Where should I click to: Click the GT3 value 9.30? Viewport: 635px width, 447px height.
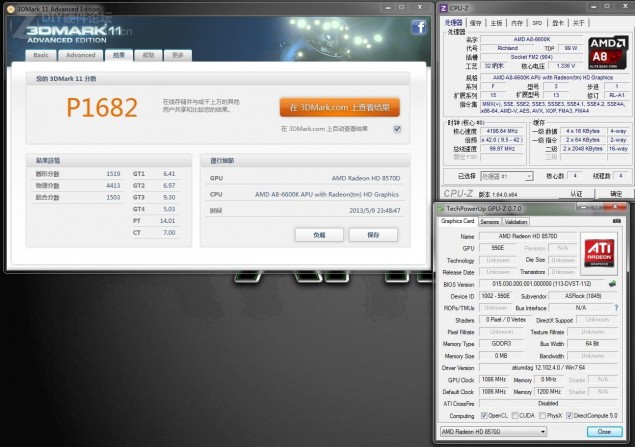(169, 197)
